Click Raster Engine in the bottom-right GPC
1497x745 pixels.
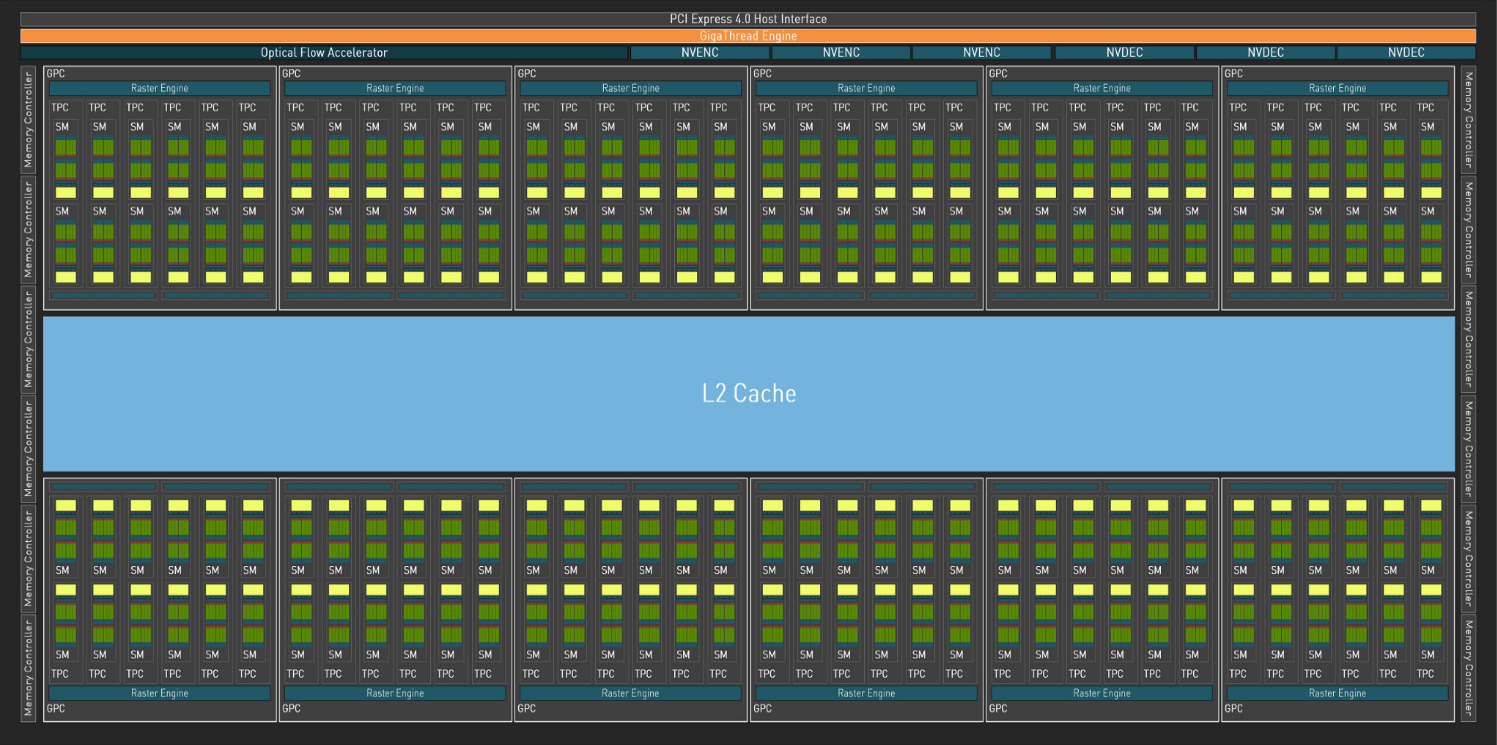[1337, 693]
